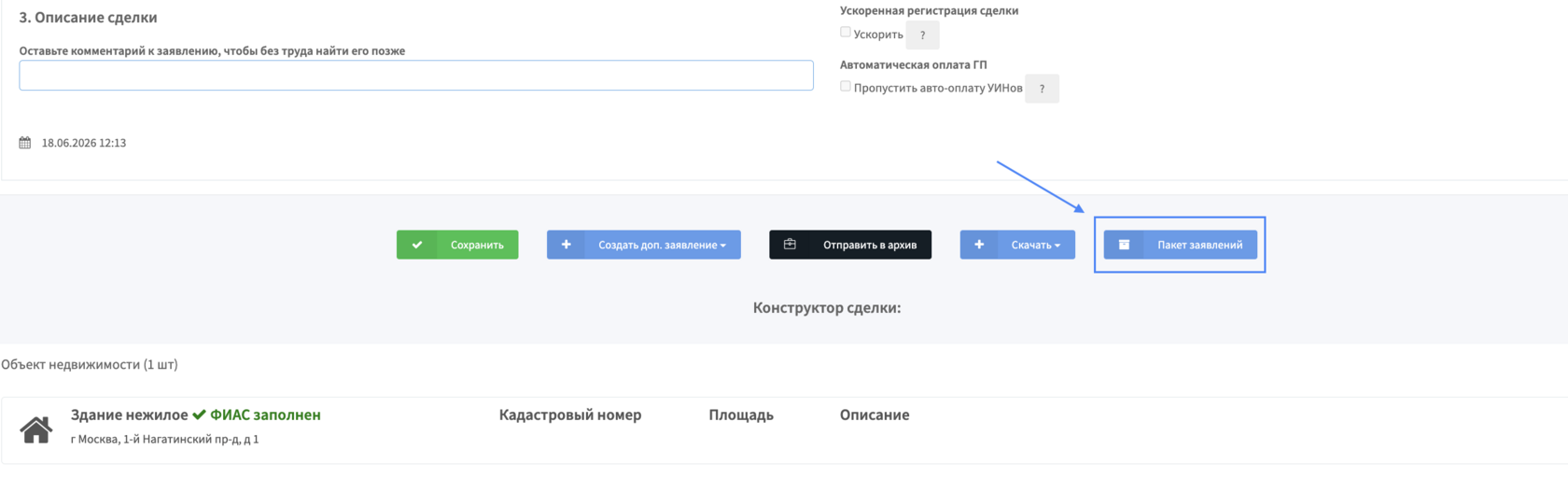Click the plus icon on Создать доп. заявление
The image size is (1568, 492).
pos(566,245)
